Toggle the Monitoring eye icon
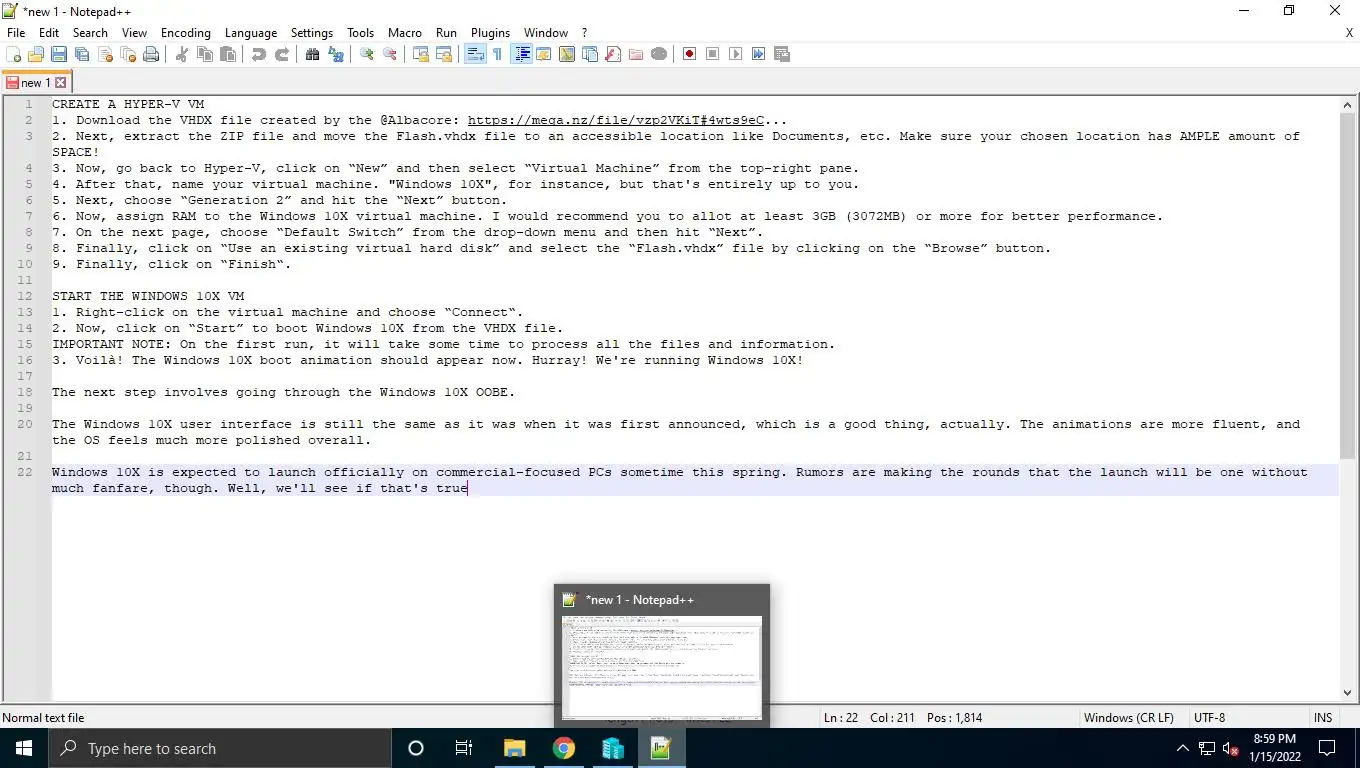The image size is (1360, 768). (659, 54)
